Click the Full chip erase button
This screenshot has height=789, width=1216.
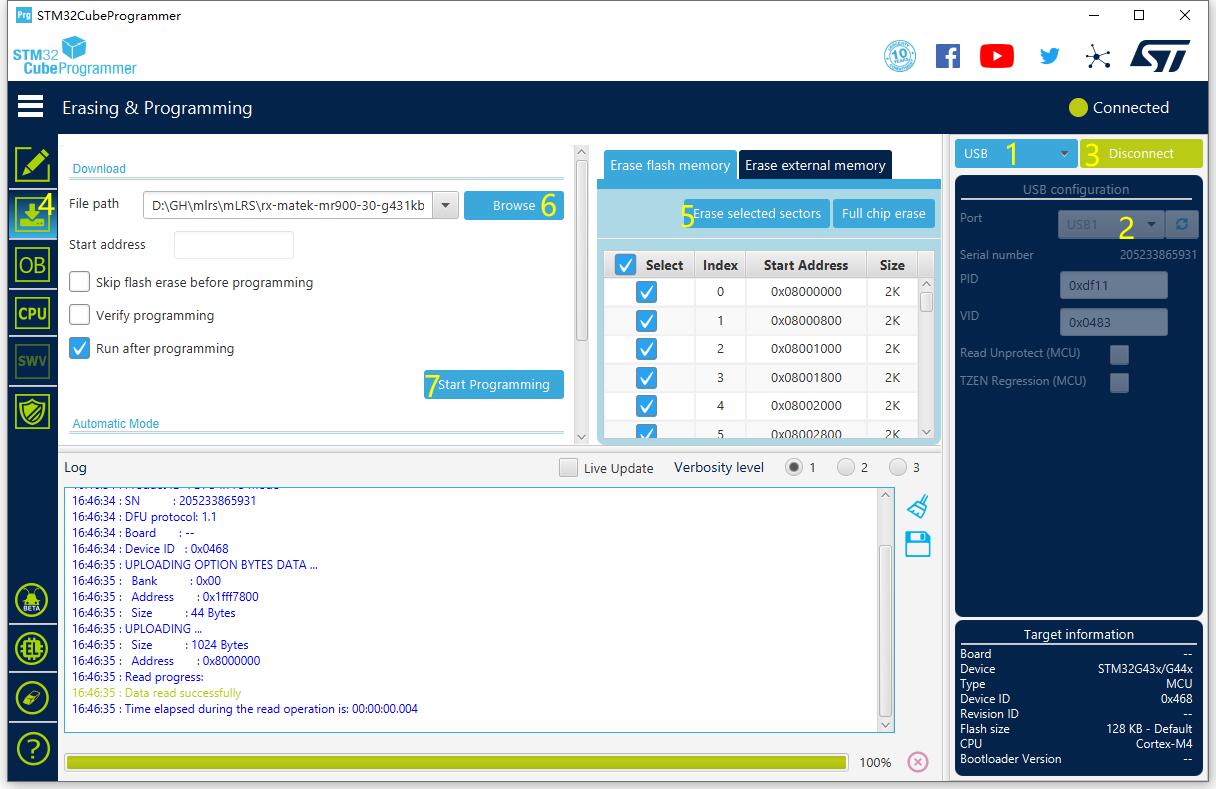pos(883,213)
